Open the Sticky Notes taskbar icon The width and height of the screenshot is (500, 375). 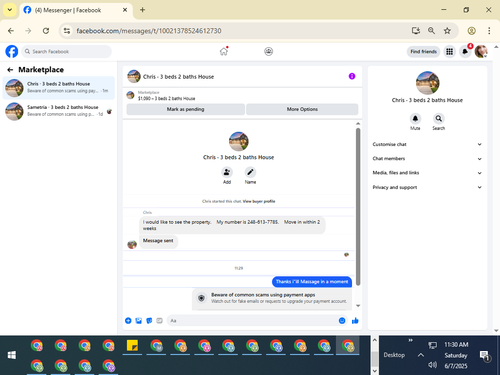coord(132,346)
